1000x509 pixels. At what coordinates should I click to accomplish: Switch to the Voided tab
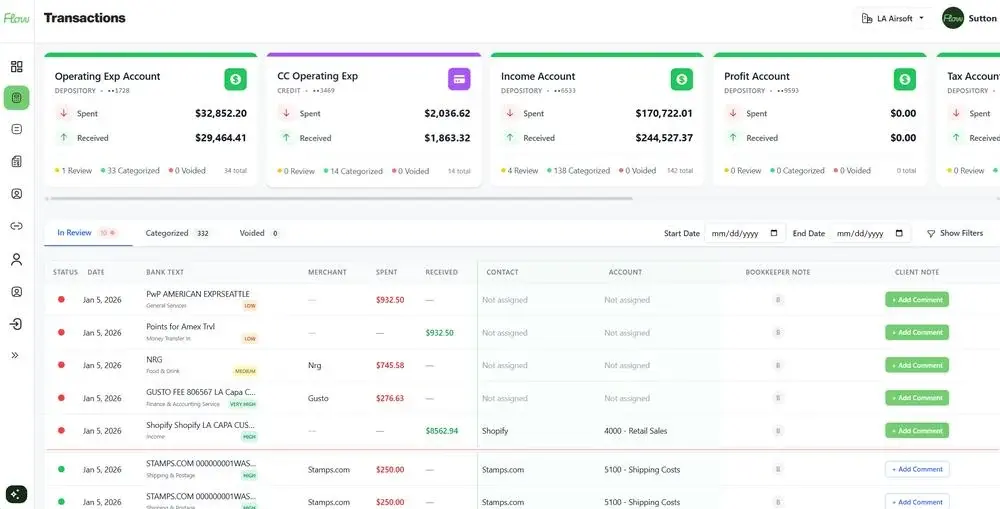pyautogui.click(x=259, y=233)
